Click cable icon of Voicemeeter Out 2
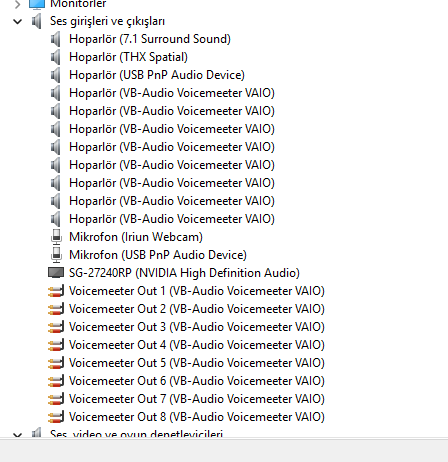Screen dimensions: 448x462 [x=56, y=309]
